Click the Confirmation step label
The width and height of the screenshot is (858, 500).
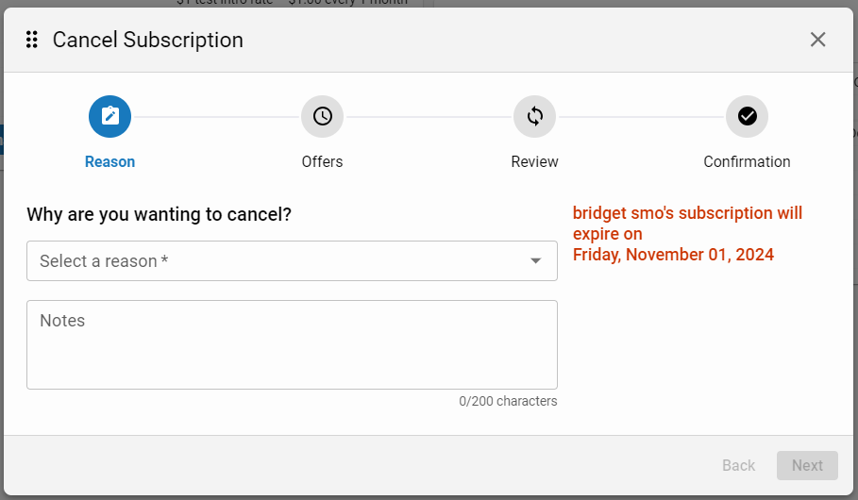point(747,162)
